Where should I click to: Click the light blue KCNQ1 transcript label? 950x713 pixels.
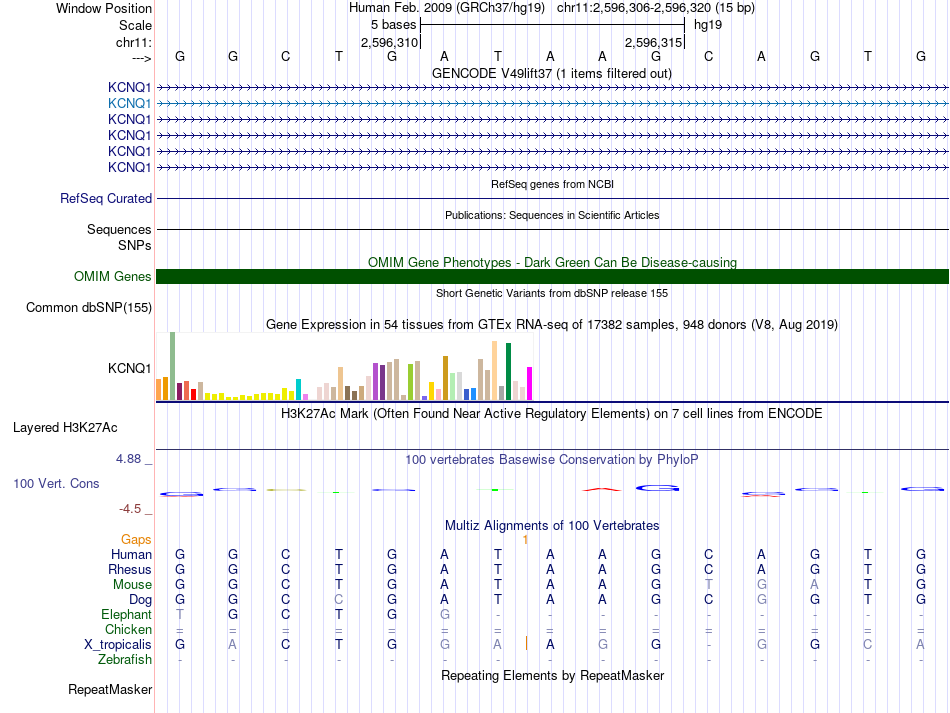click(129, 103)
